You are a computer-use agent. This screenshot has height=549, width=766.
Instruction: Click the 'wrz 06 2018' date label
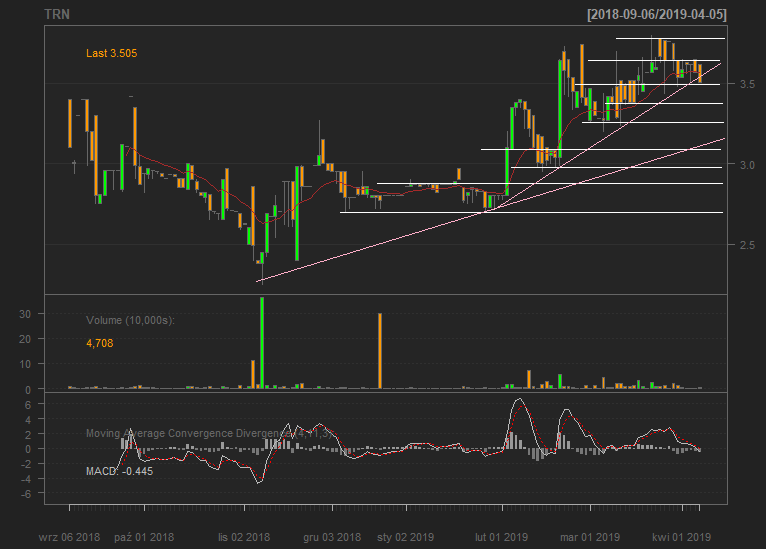coord(69,537)
